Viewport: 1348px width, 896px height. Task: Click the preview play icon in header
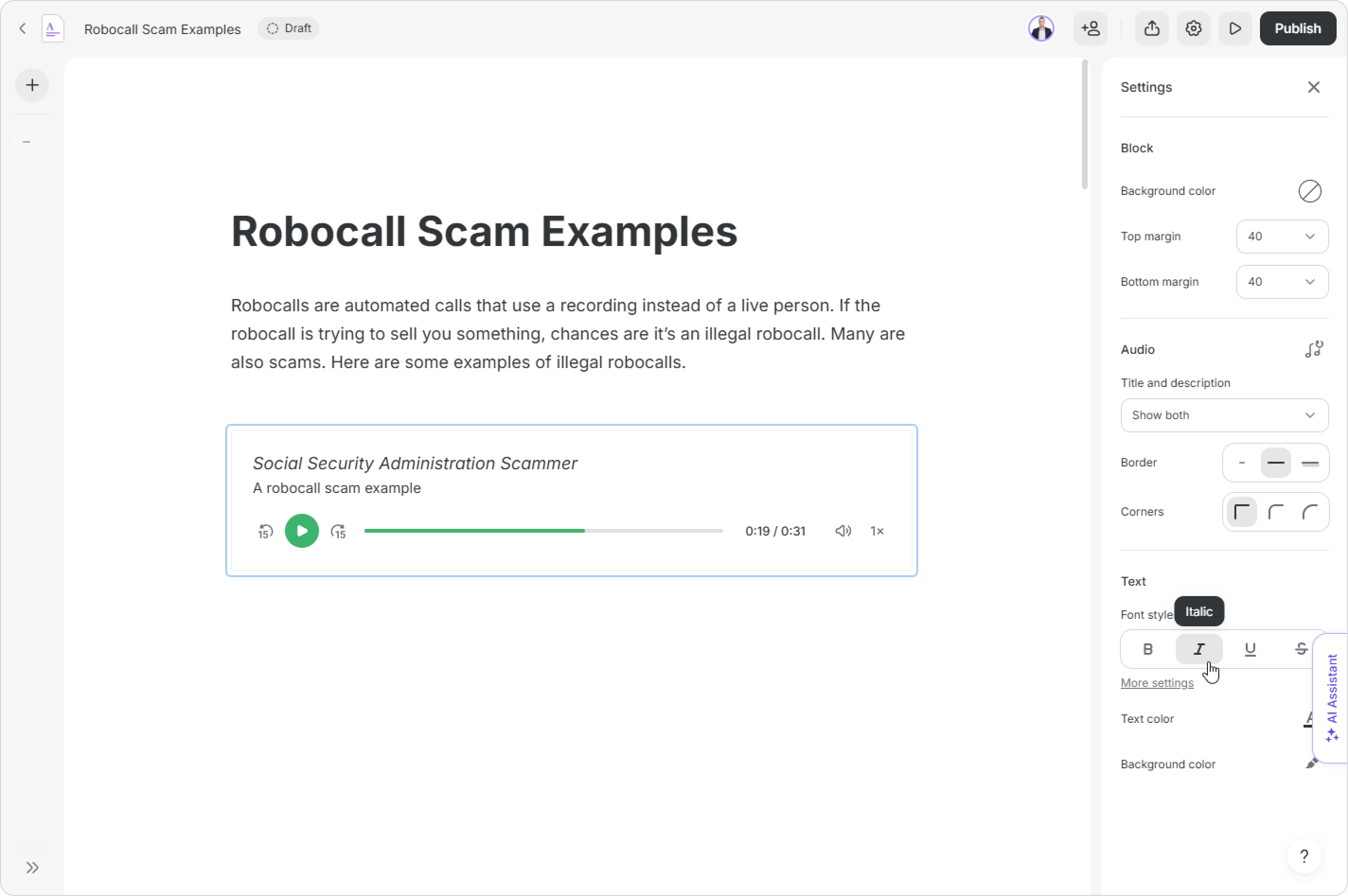(1235, 28)
